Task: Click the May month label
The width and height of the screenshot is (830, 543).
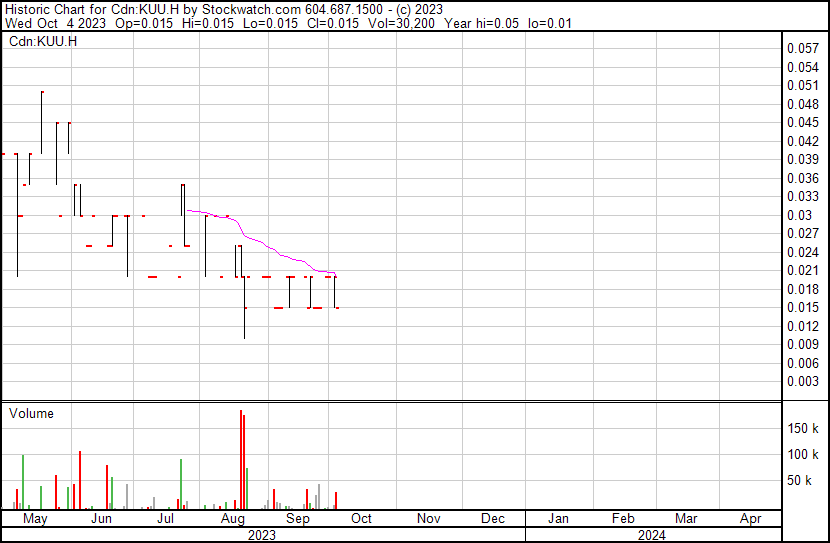Action: coord(35,519)
